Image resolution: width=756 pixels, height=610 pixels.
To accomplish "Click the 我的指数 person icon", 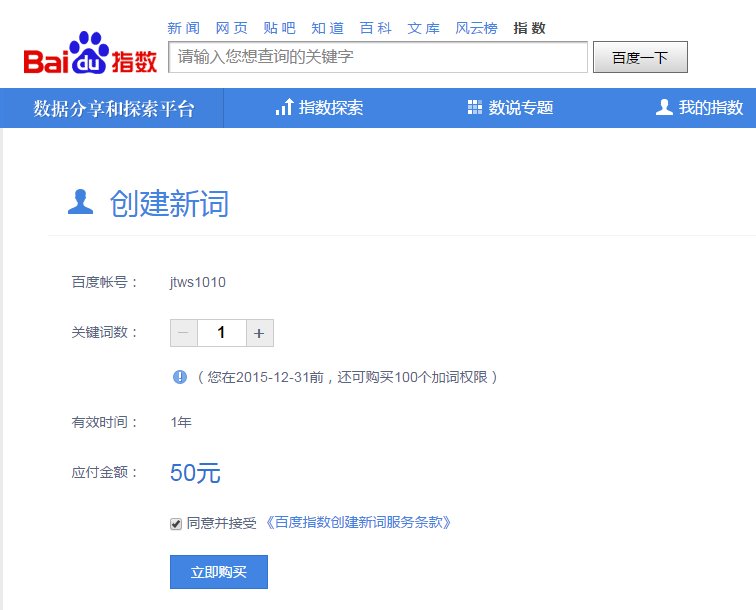I will click(x=664, y=107).
